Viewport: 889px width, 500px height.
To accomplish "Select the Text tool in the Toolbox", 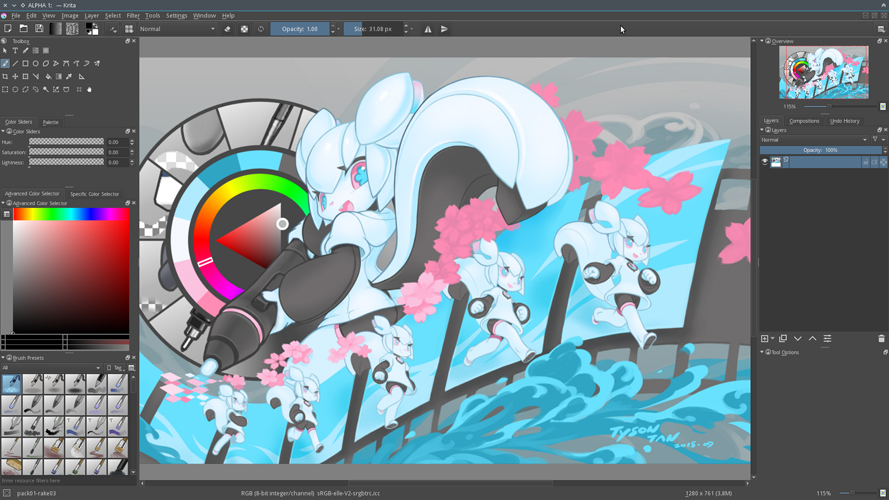I will coord(15,50).
